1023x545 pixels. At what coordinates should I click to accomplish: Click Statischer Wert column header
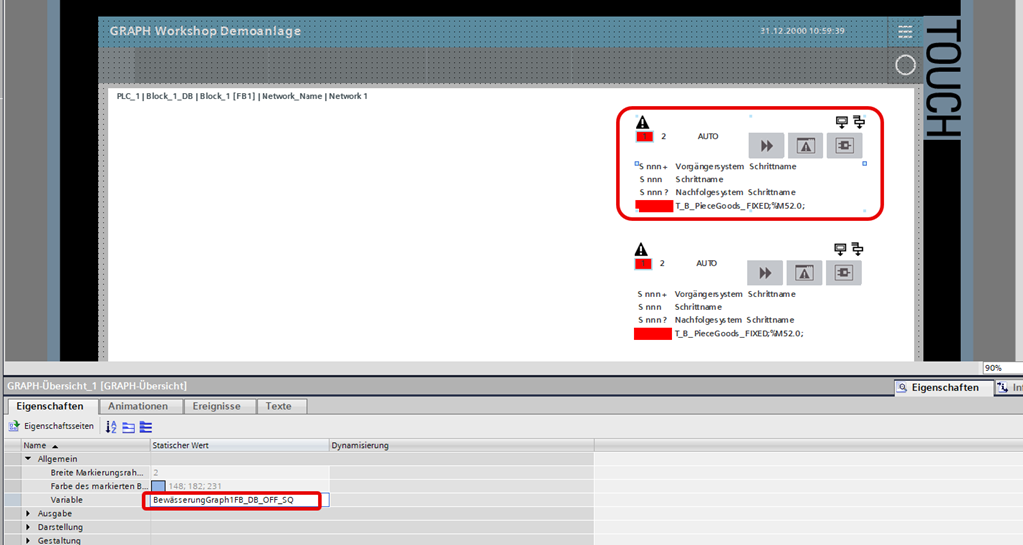coord(239,445)
